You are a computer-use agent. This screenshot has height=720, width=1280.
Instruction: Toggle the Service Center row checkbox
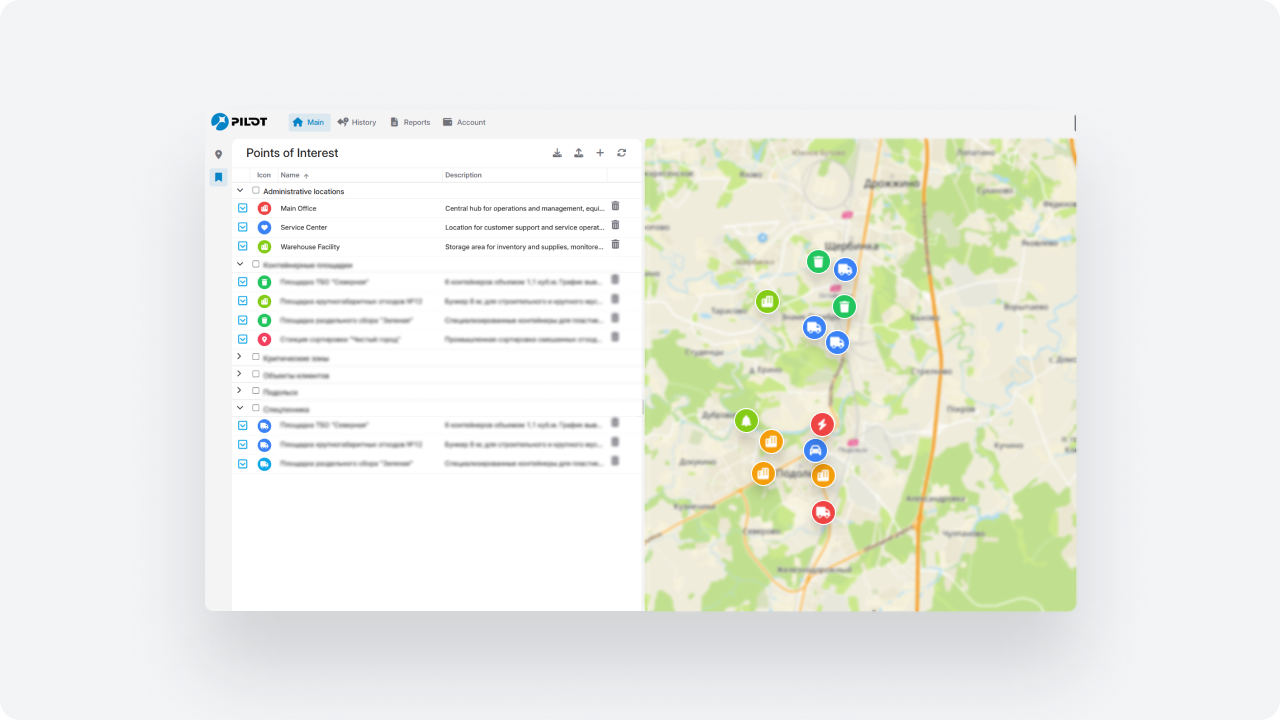click(x=242, y=227)
